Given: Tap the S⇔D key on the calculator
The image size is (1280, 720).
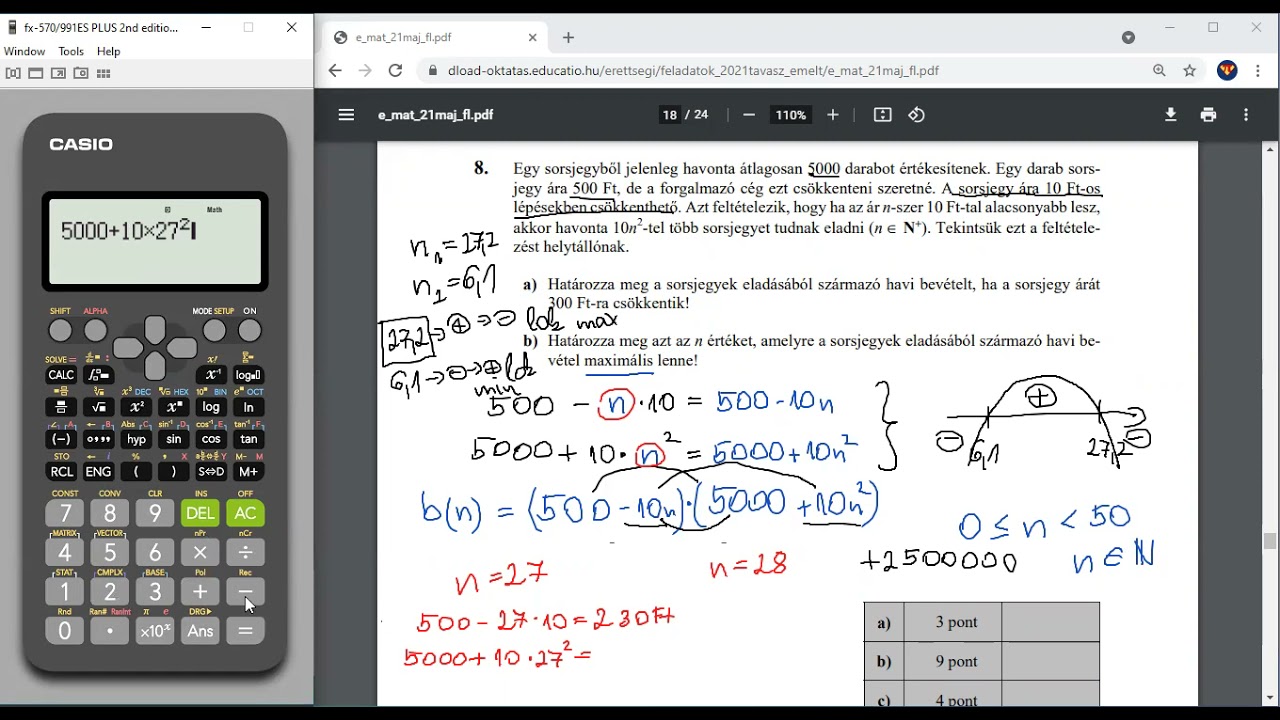Looking at the screenshot, I should pos(211,471).
